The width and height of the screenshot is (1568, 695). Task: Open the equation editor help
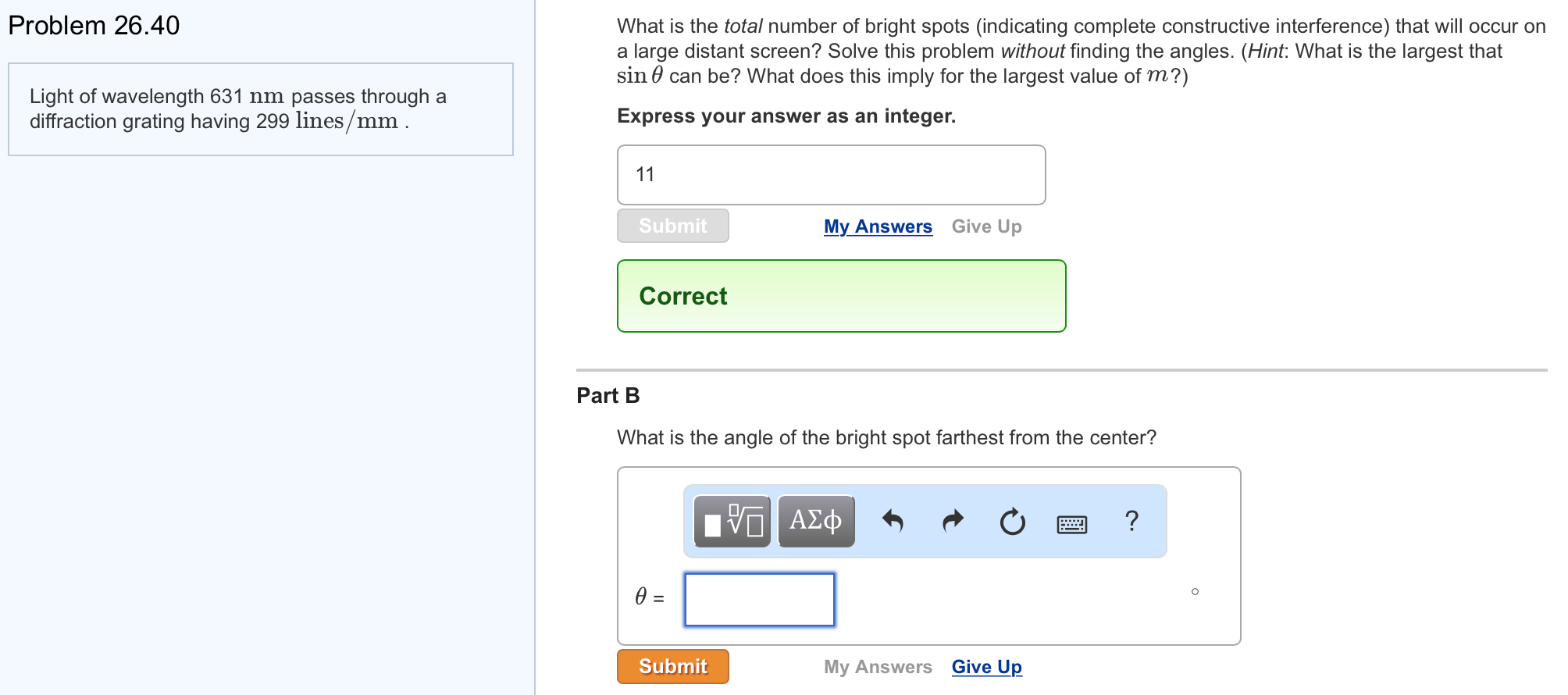click(x=1132, y=520)
